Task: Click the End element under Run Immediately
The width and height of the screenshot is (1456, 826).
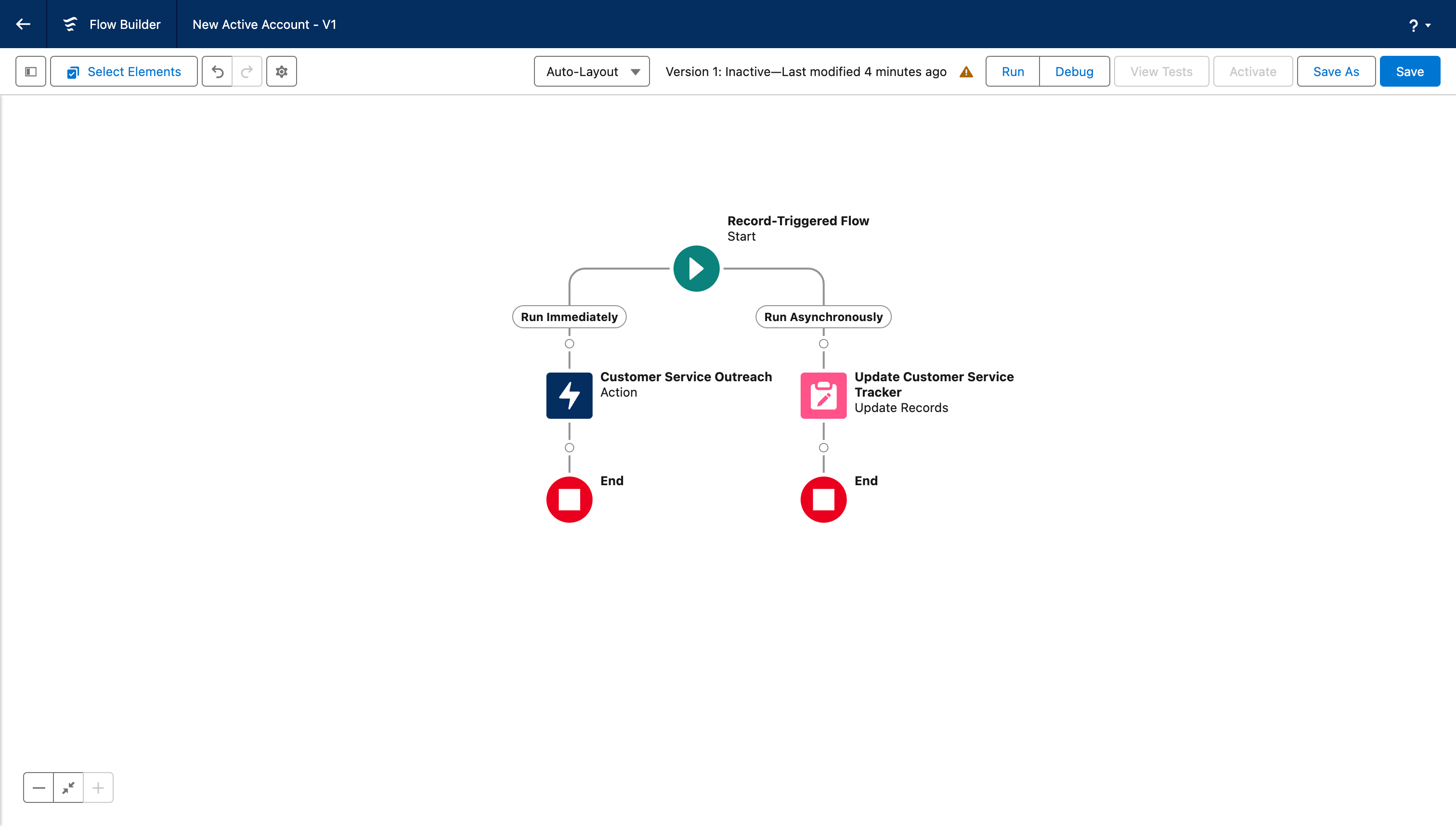Action: [569, 499]
